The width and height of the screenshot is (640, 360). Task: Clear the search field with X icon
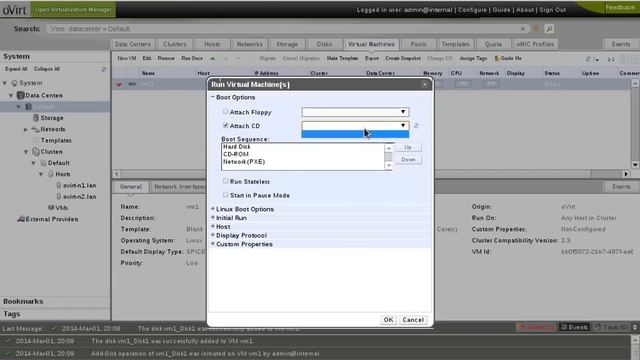[523, 29]
